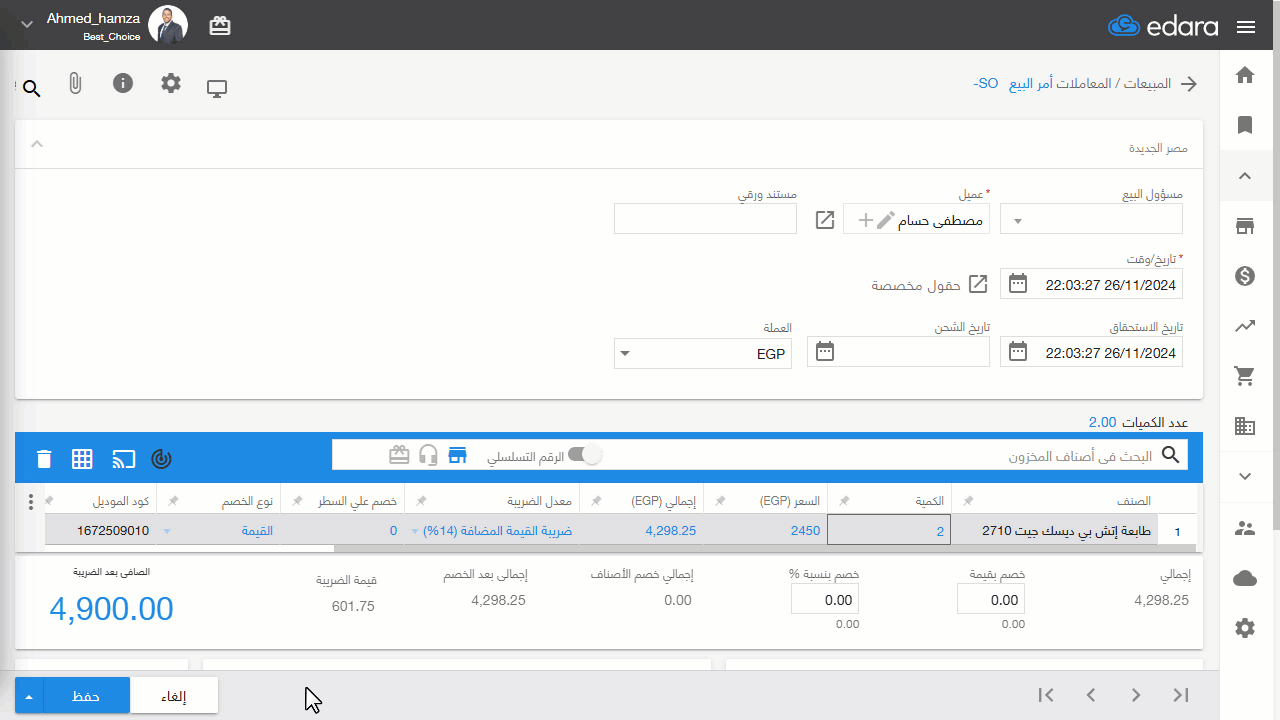Pin the الكمية column
This screenshot has width=1280, height=720.
pos(844,501)
